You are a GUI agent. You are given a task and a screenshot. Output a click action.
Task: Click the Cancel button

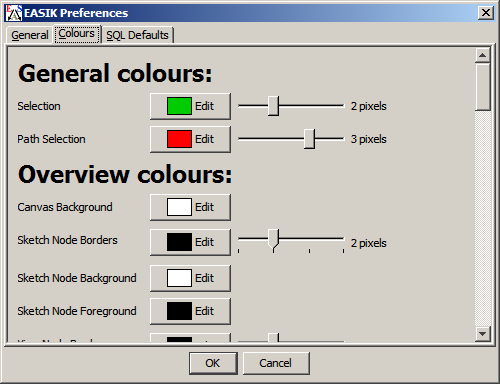click(x=276, y=363)
